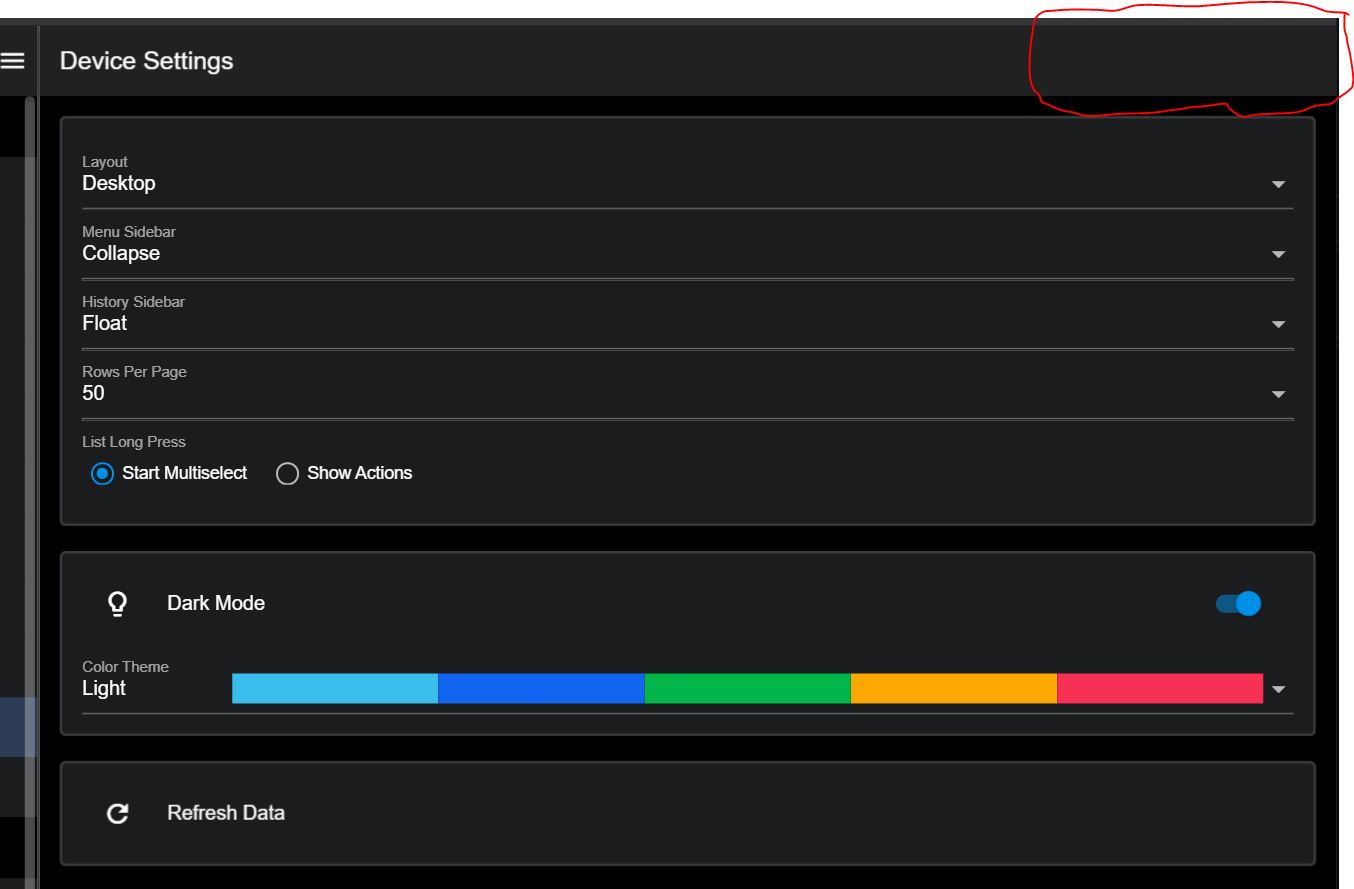Select the green theme swatch
The width and height of the screenshot is (1354, 889).
pyautogui.click(x=748, y=688)
